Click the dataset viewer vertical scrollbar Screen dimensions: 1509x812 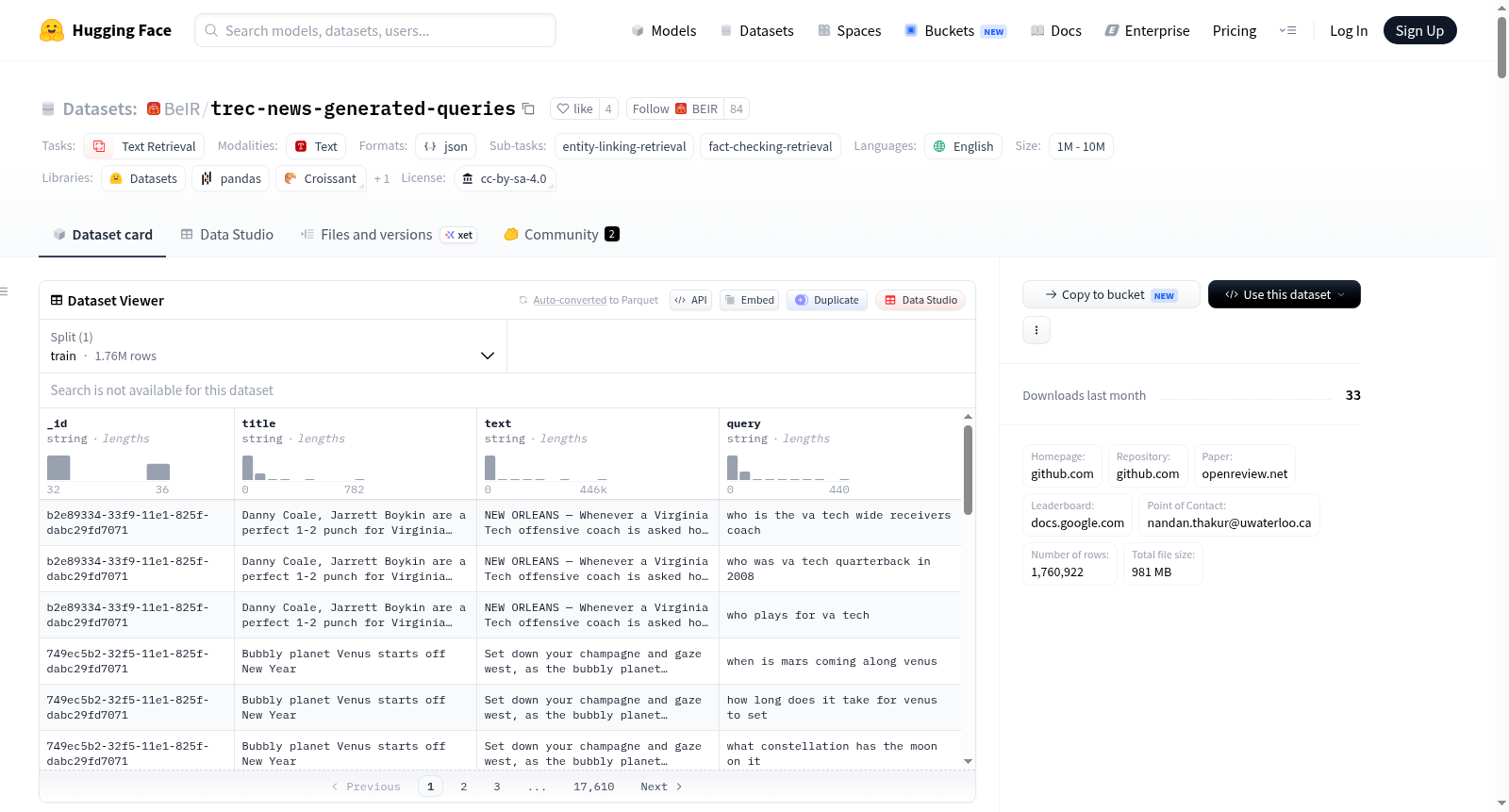pyautogui.click(x=968, y=470)
